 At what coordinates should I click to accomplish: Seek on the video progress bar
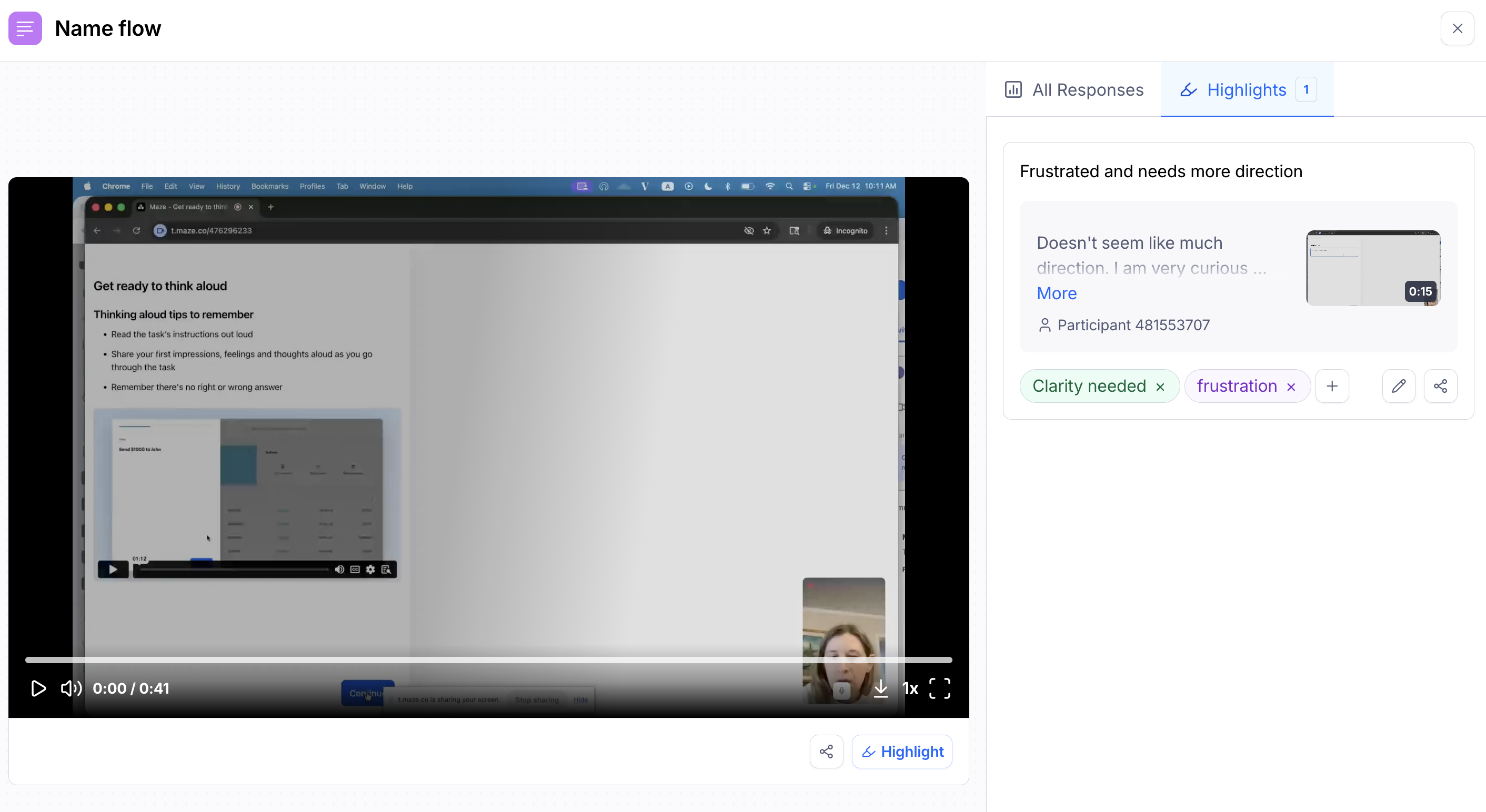point(488,659)
